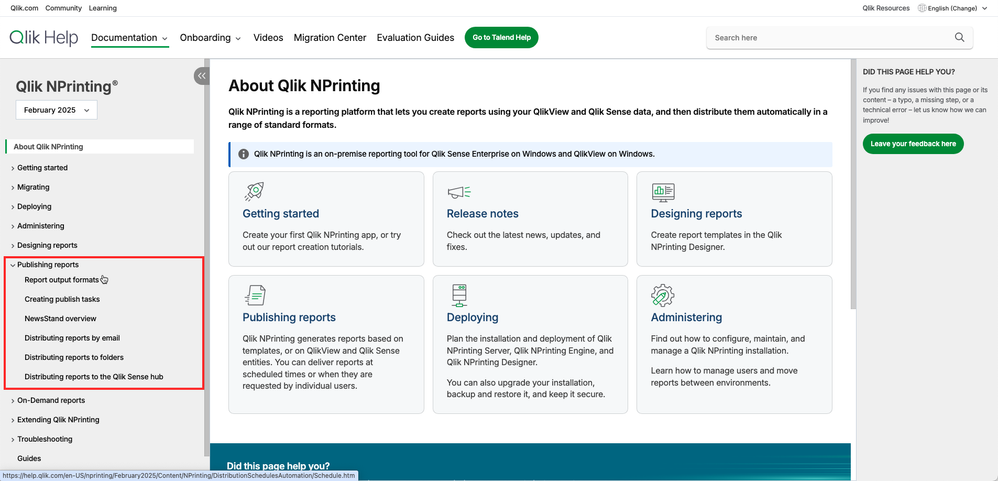Viewport: 998px width, 481px height.
Task: Open the February 2025 version dropdown
Action: click(57, 110)
